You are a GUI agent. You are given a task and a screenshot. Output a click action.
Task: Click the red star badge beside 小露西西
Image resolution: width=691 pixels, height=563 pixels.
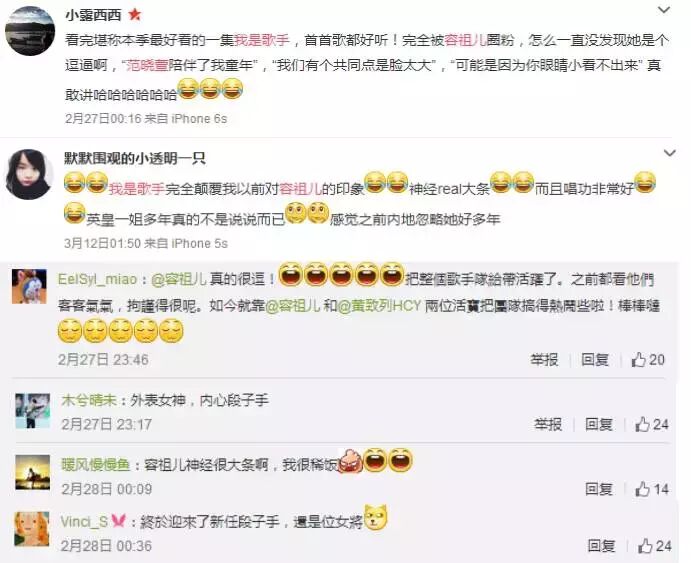pyautogui.click(x=135, y=15)
